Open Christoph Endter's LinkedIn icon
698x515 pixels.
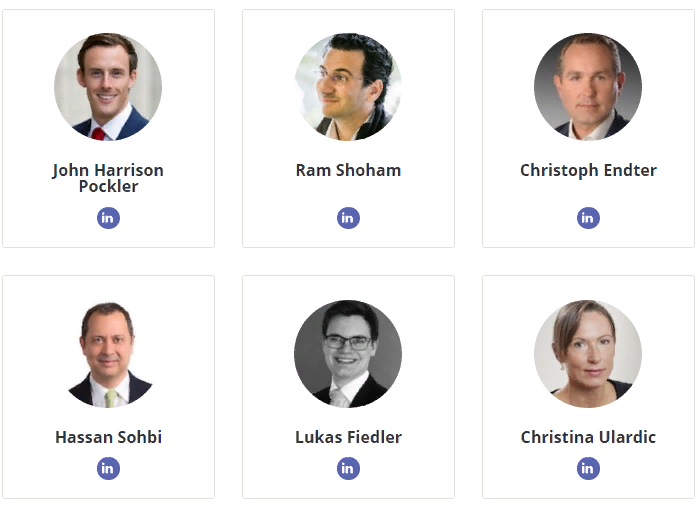pos(588,218)
